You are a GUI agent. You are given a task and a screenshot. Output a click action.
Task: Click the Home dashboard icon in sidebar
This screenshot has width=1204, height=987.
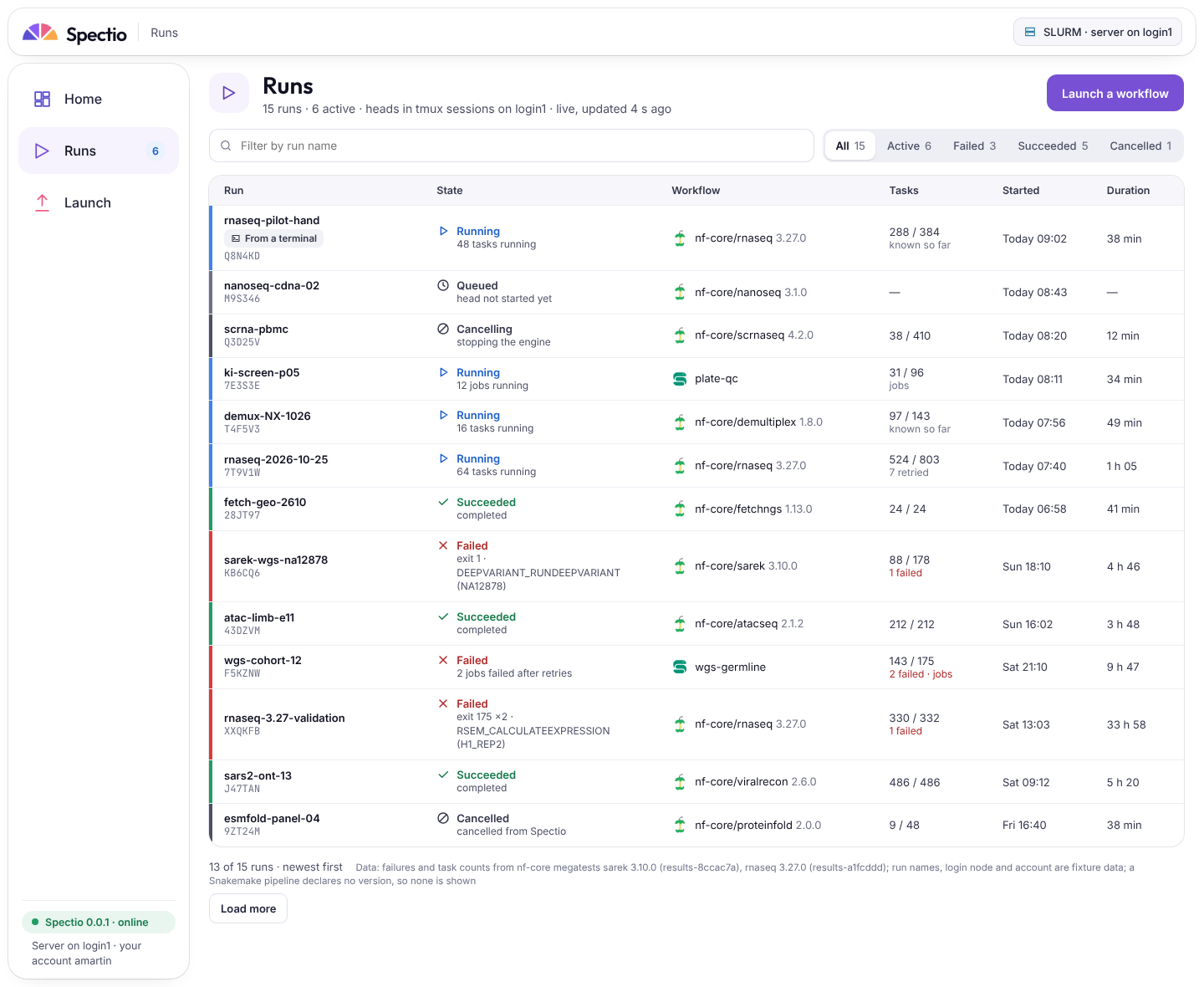(x=42, y=99)
